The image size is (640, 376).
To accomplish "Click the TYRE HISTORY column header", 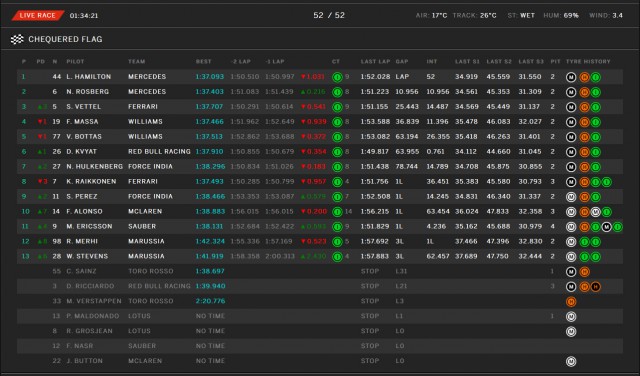I will (x=588, y=62).
